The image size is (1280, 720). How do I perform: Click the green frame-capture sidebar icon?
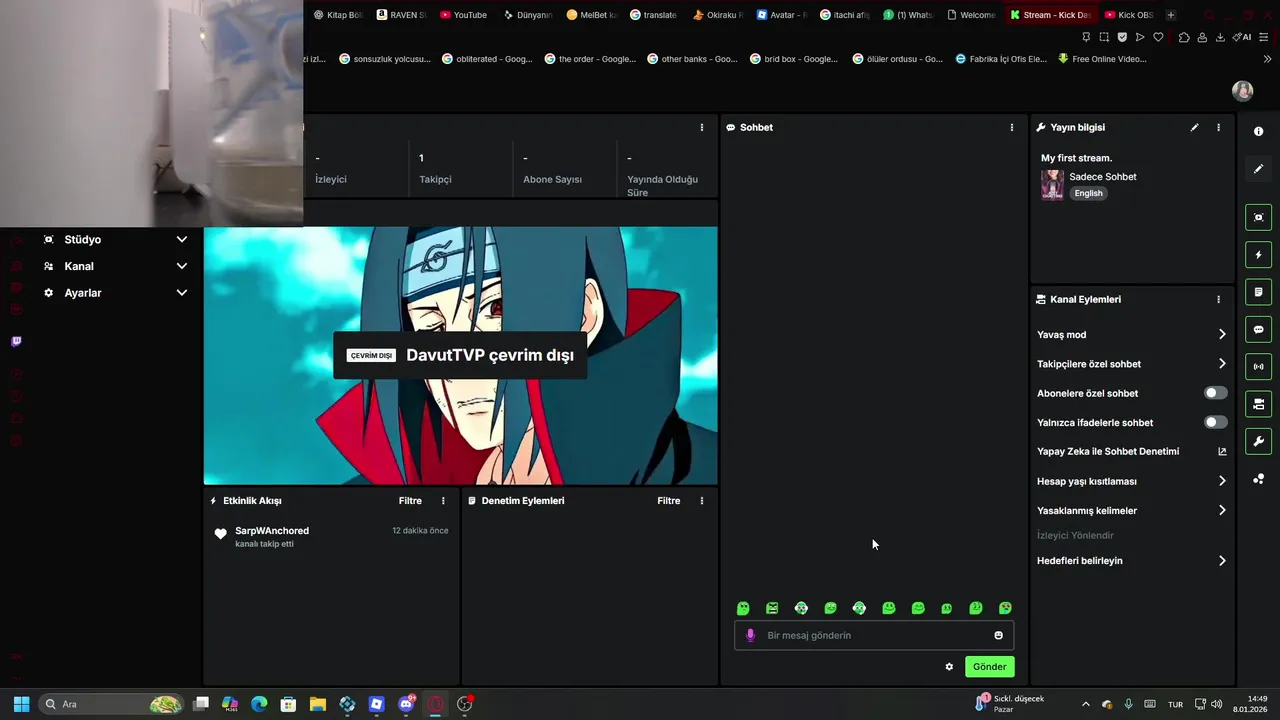(x=1258, y=217)
